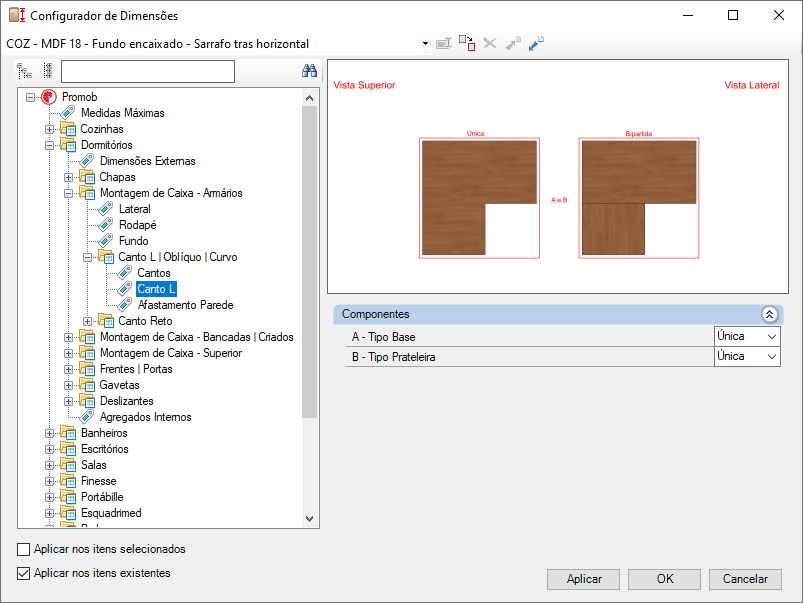Select Afastamento Parede in the tree
The height and width of the screenshot is (603, 803).
185,305
